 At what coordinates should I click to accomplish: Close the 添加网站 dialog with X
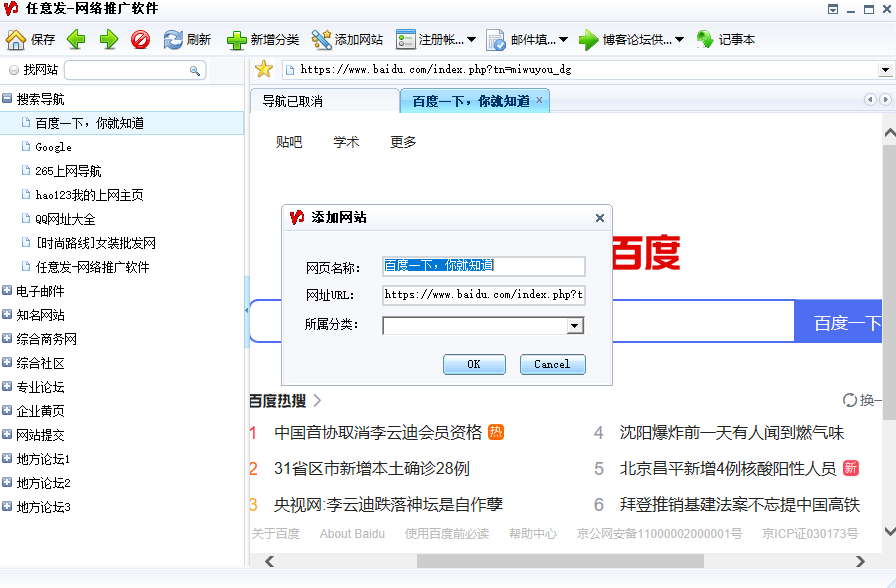click(599, 218)
